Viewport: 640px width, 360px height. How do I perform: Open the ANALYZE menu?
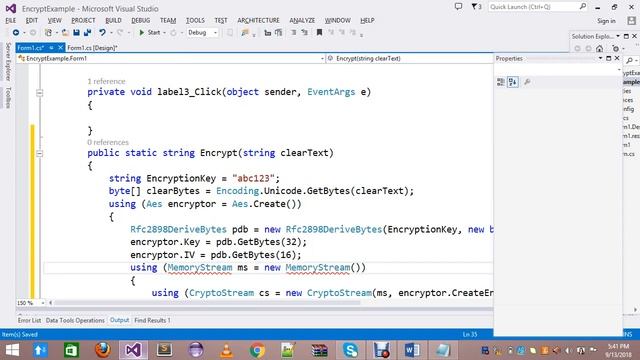click(302, 20)
